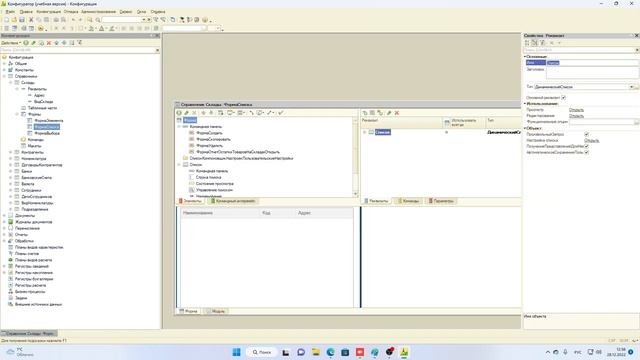This screenshot has height=360, width=640.
Task: Switch to the Параметры tab
Action: [441, 201]
